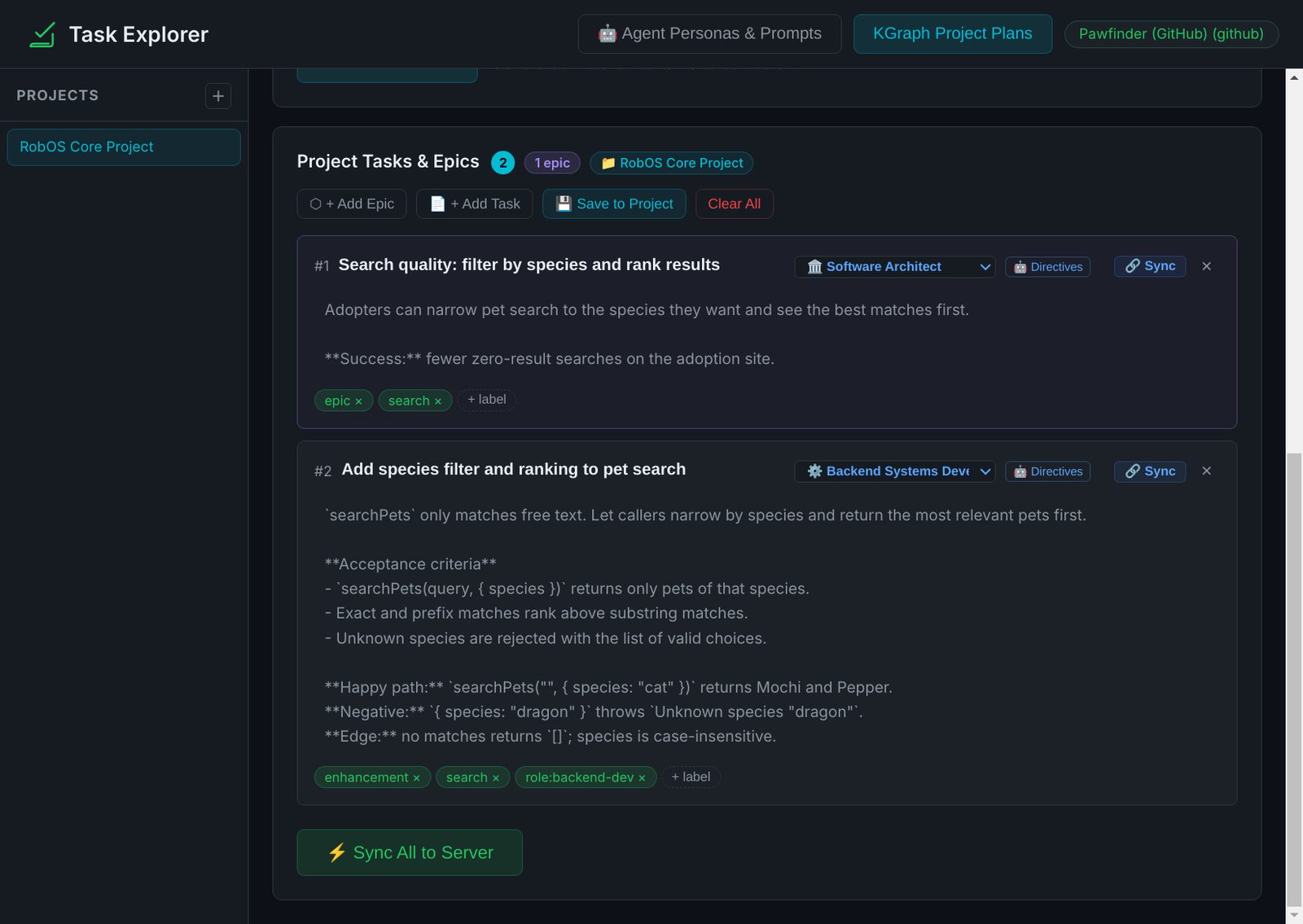Click Sync All to Server
This screenshot has height=924, width=1303.
point(410,852)
